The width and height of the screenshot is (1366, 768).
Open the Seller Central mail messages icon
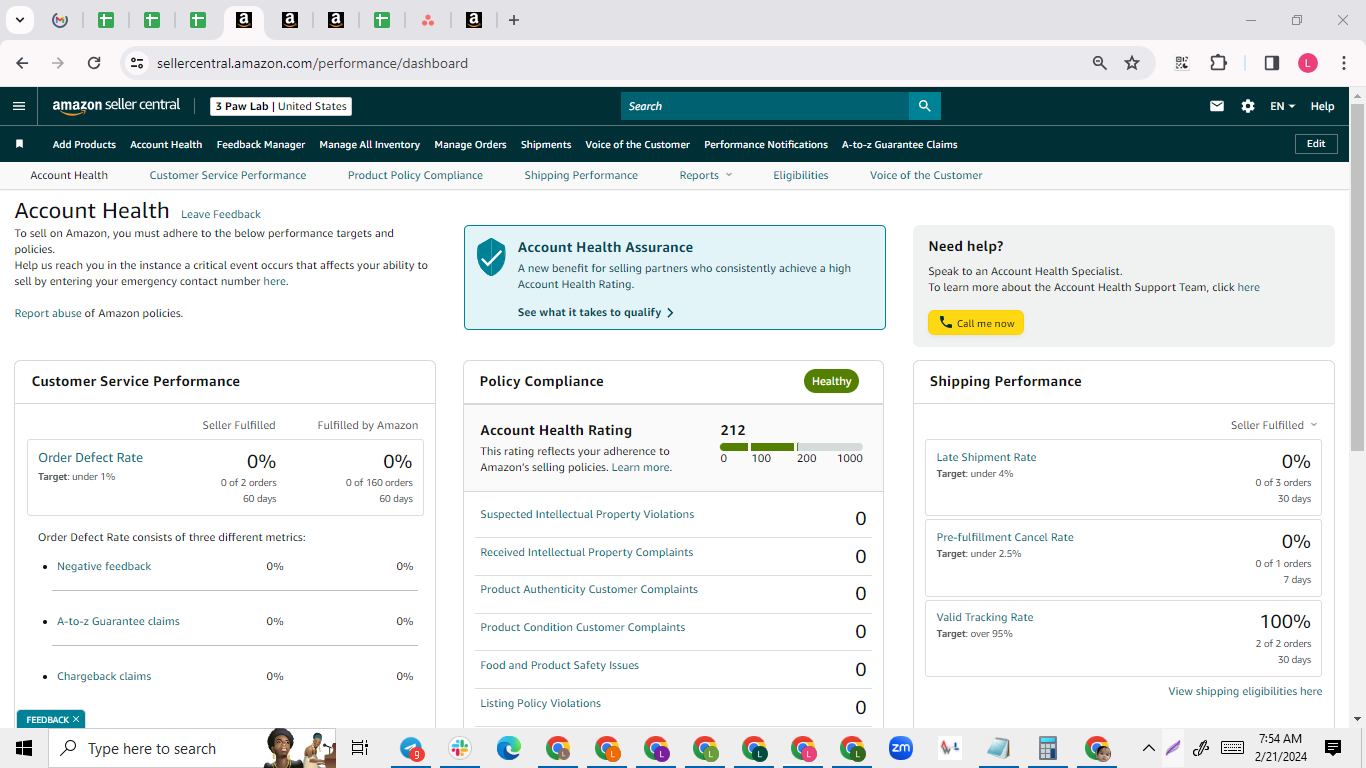click(x=1217, y=106)
